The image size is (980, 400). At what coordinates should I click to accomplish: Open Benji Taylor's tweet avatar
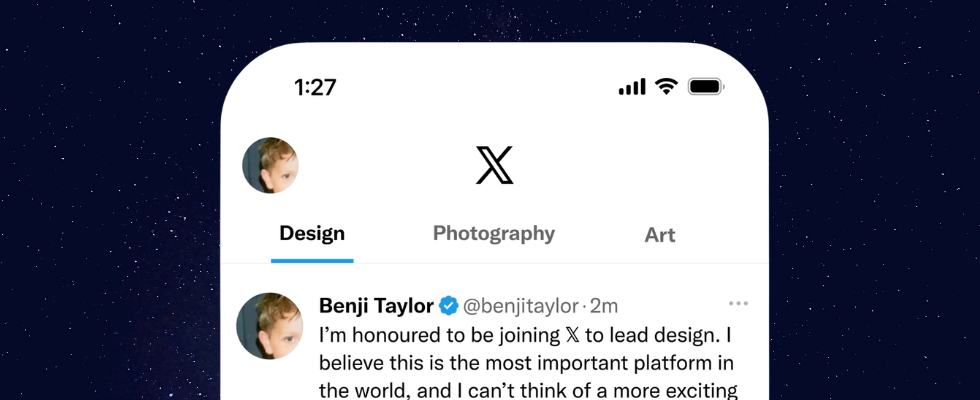click(x=270, y=327)
